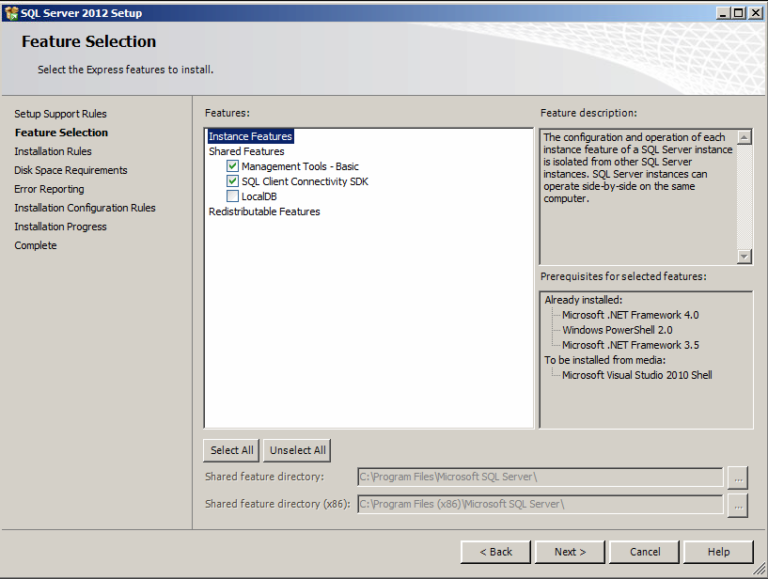This screenshot has width=768, height=579.
Task: Open Disk Space Requirements step
Action: click(71, 171)
